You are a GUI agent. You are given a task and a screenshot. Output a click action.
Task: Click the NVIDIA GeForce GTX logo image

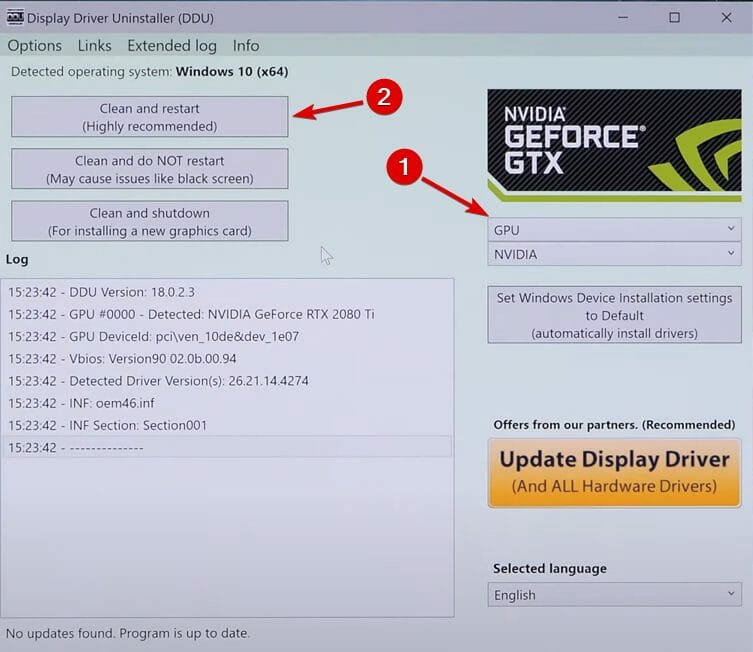point(614,145)
